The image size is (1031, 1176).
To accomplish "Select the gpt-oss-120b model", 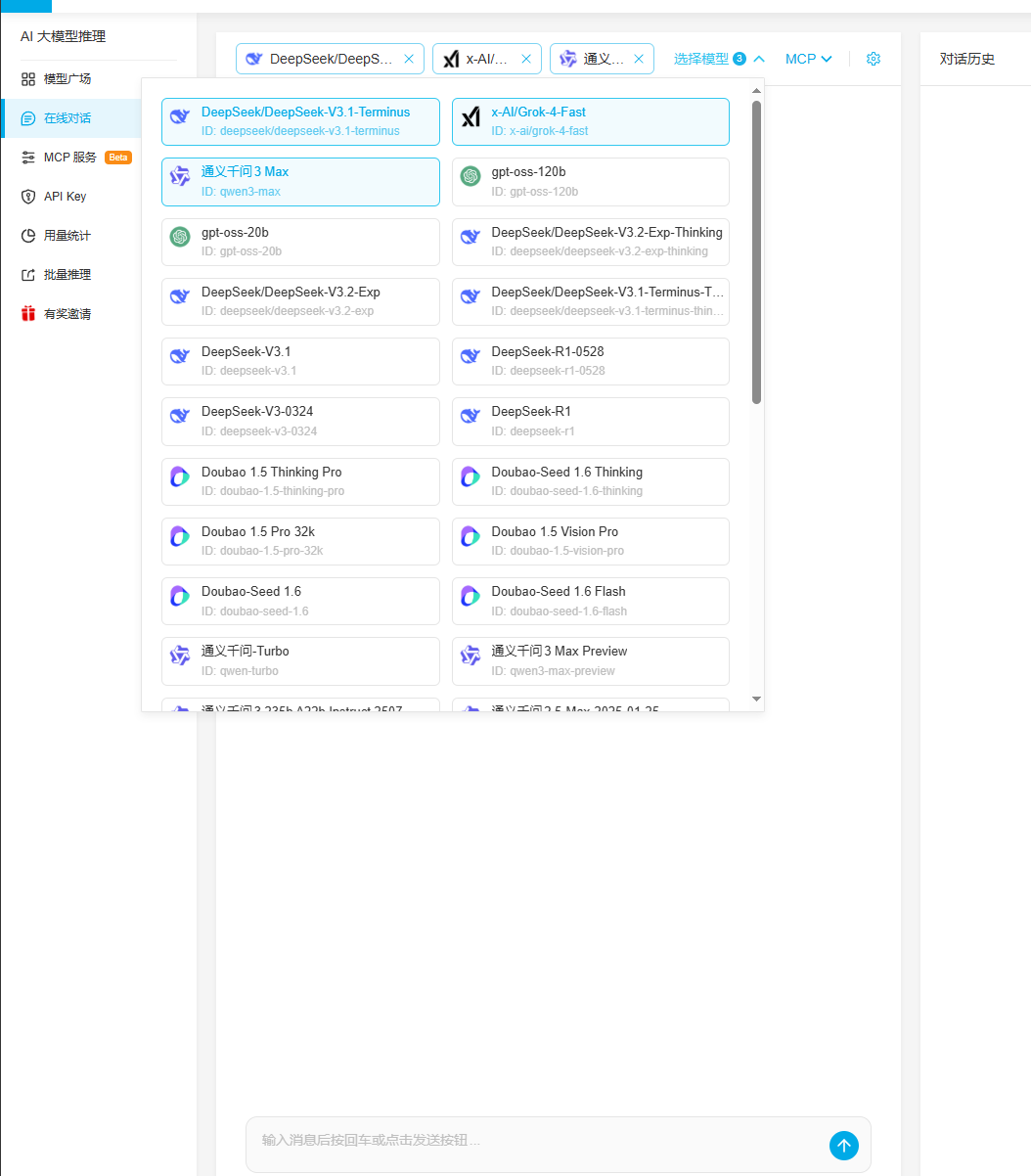I will pyautogui.click(x=591, y=182).
